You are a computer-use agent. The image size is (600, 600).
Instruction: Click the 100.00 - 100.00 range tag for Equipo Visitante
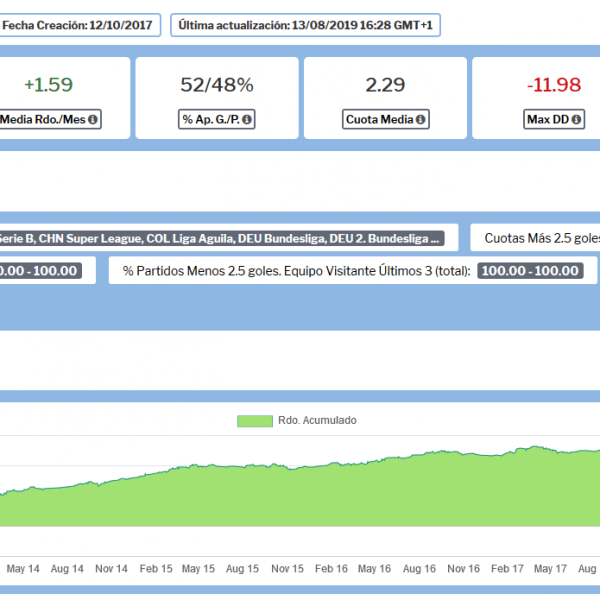coord(530,271)
